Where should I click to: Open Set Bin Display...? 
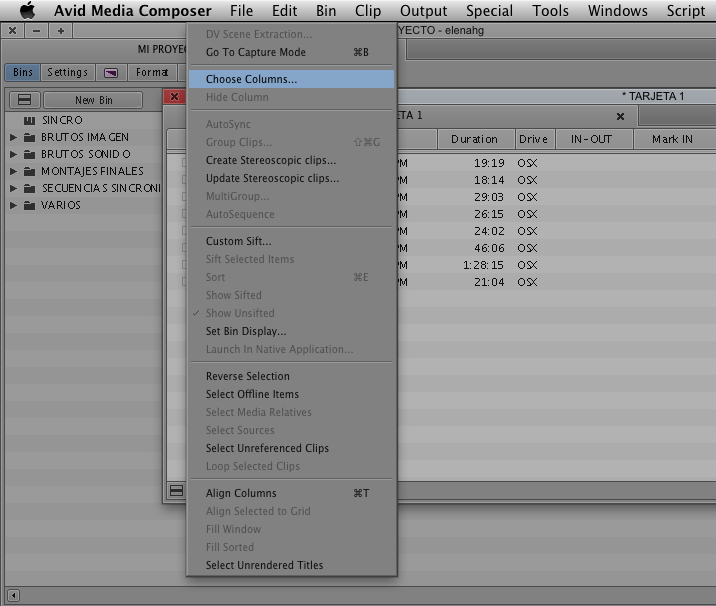(x=291, y=331)
